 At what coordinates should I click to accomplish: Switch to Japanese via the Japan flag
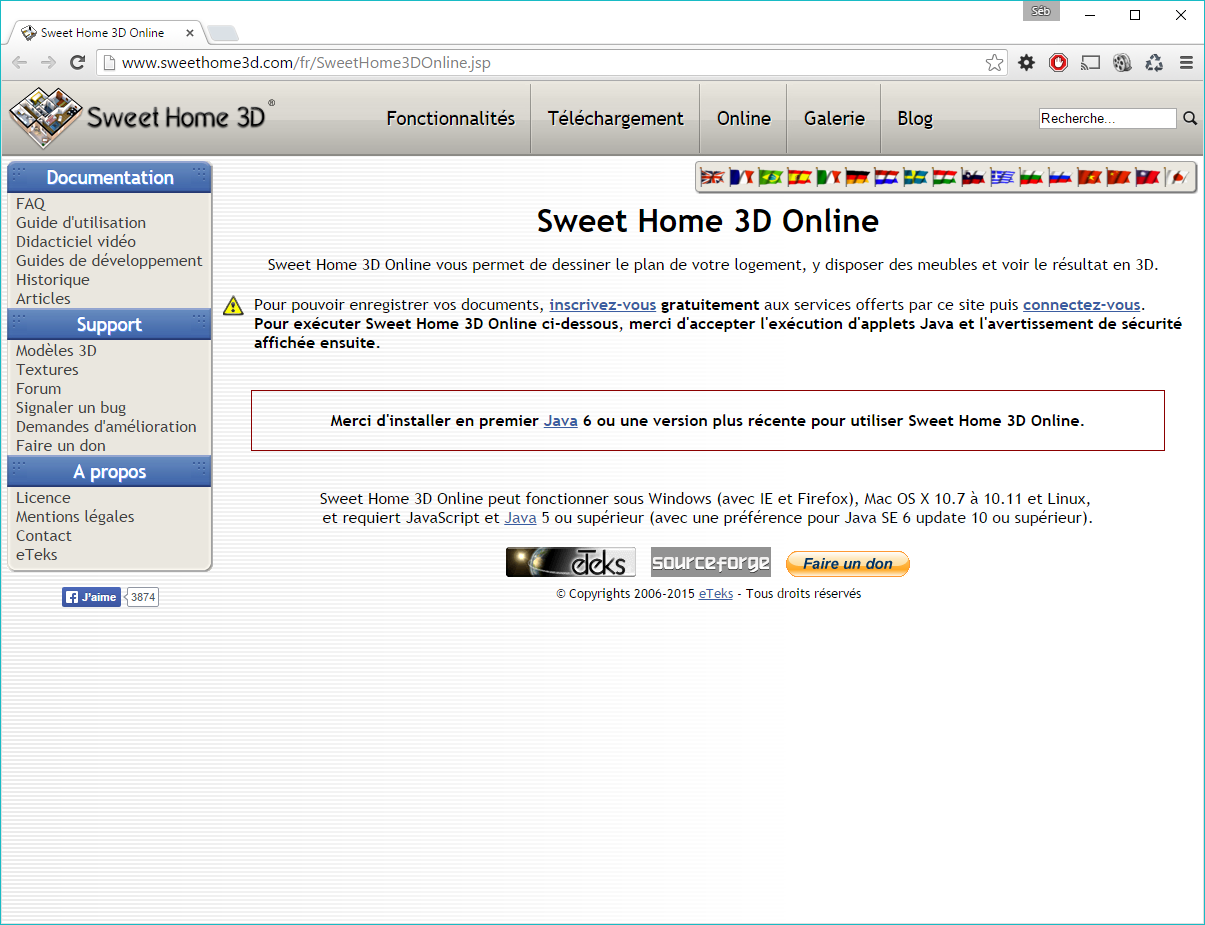[x=1176, y=177]
